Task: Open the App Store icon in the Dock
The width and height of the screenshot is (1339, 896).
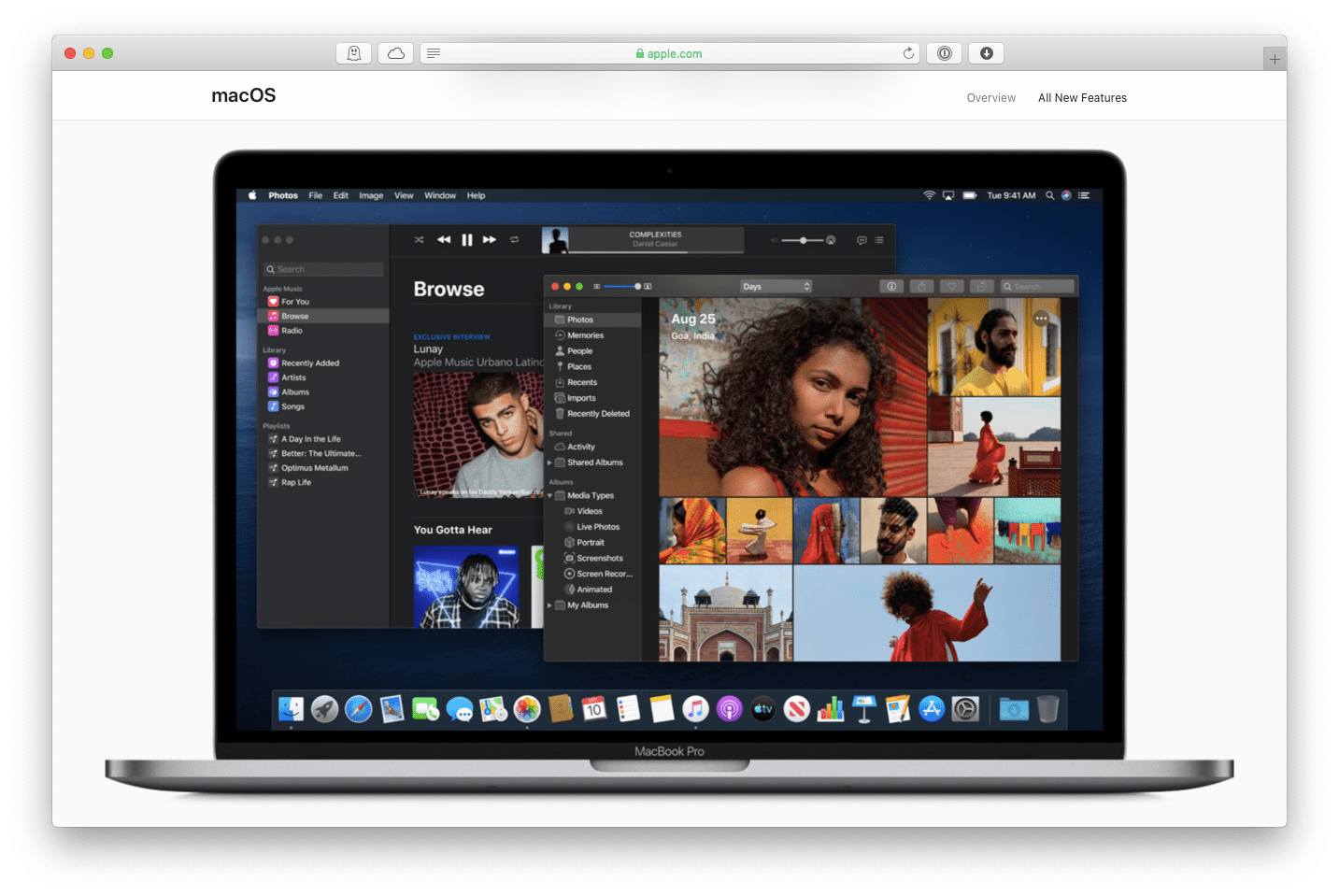Action: pyautogui.click(x=932, y=710)
